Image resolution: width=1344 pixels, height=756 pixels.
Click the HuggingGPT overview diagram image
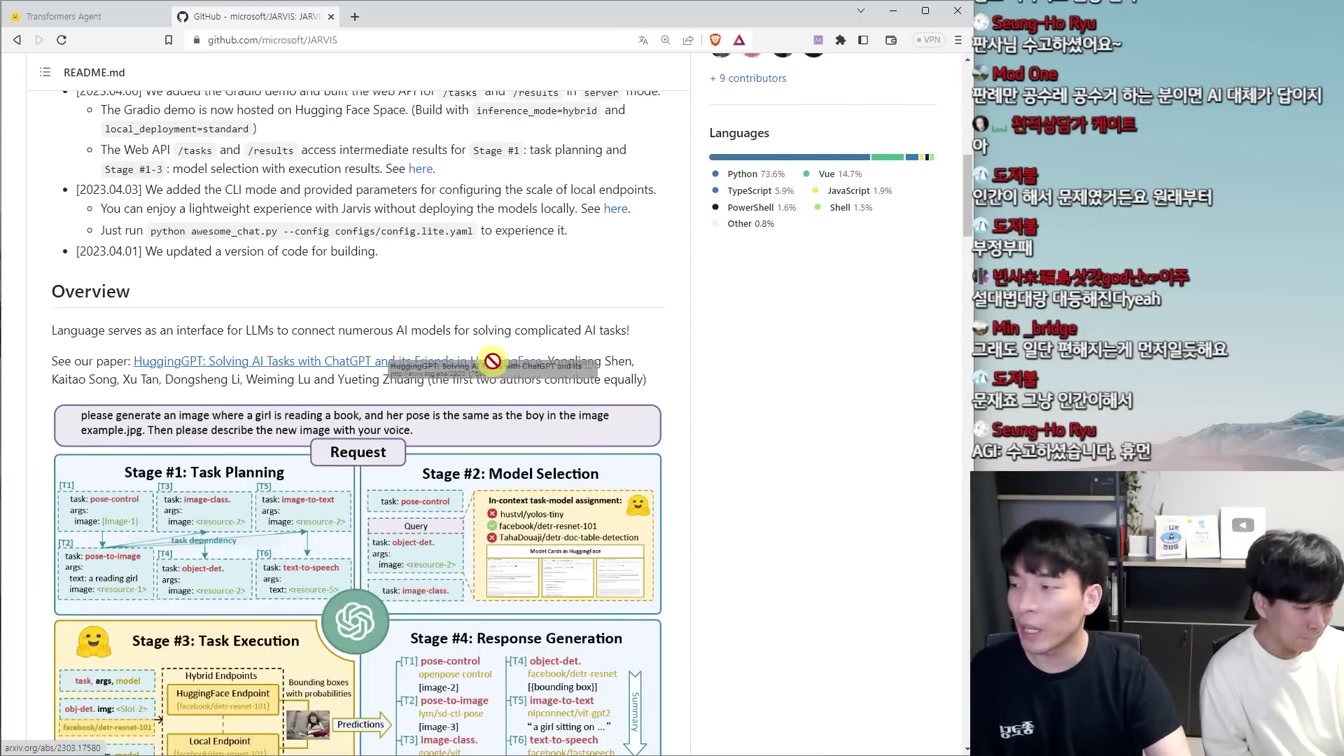pyautogui.click(x=358, y=580)
